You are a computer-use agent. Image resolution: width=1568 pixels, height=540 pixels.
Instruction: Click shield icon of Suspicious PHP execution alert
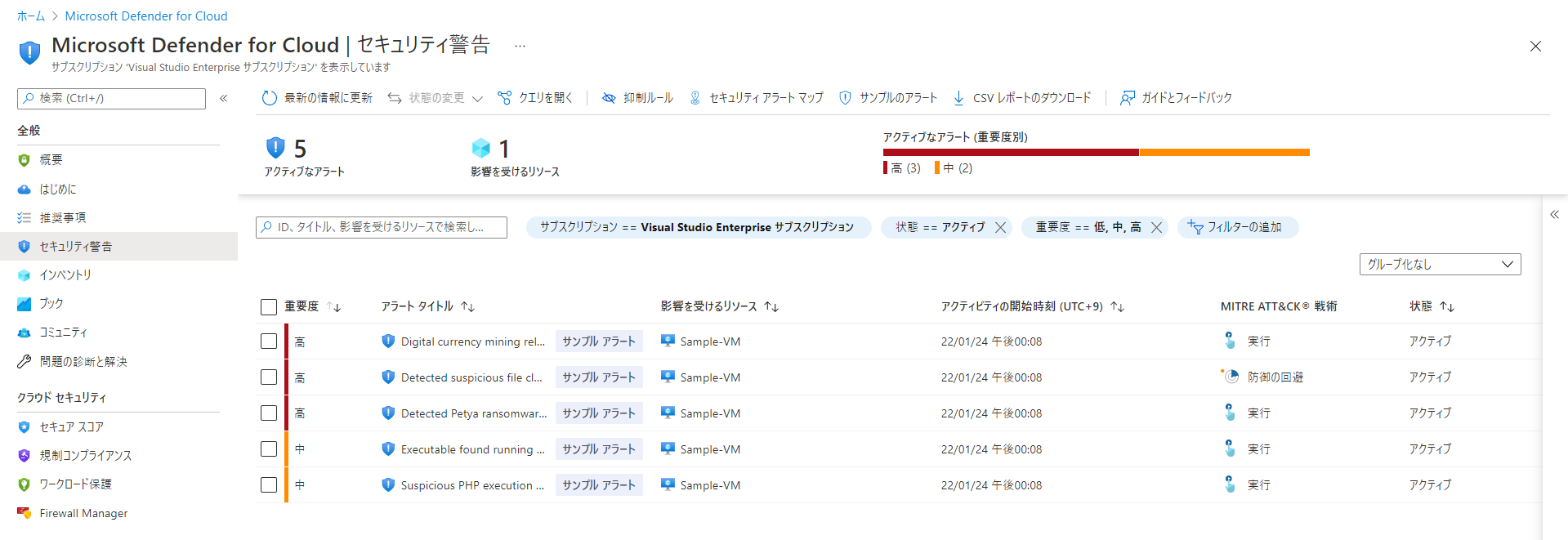pyautogui.click(x=388, y=484)
